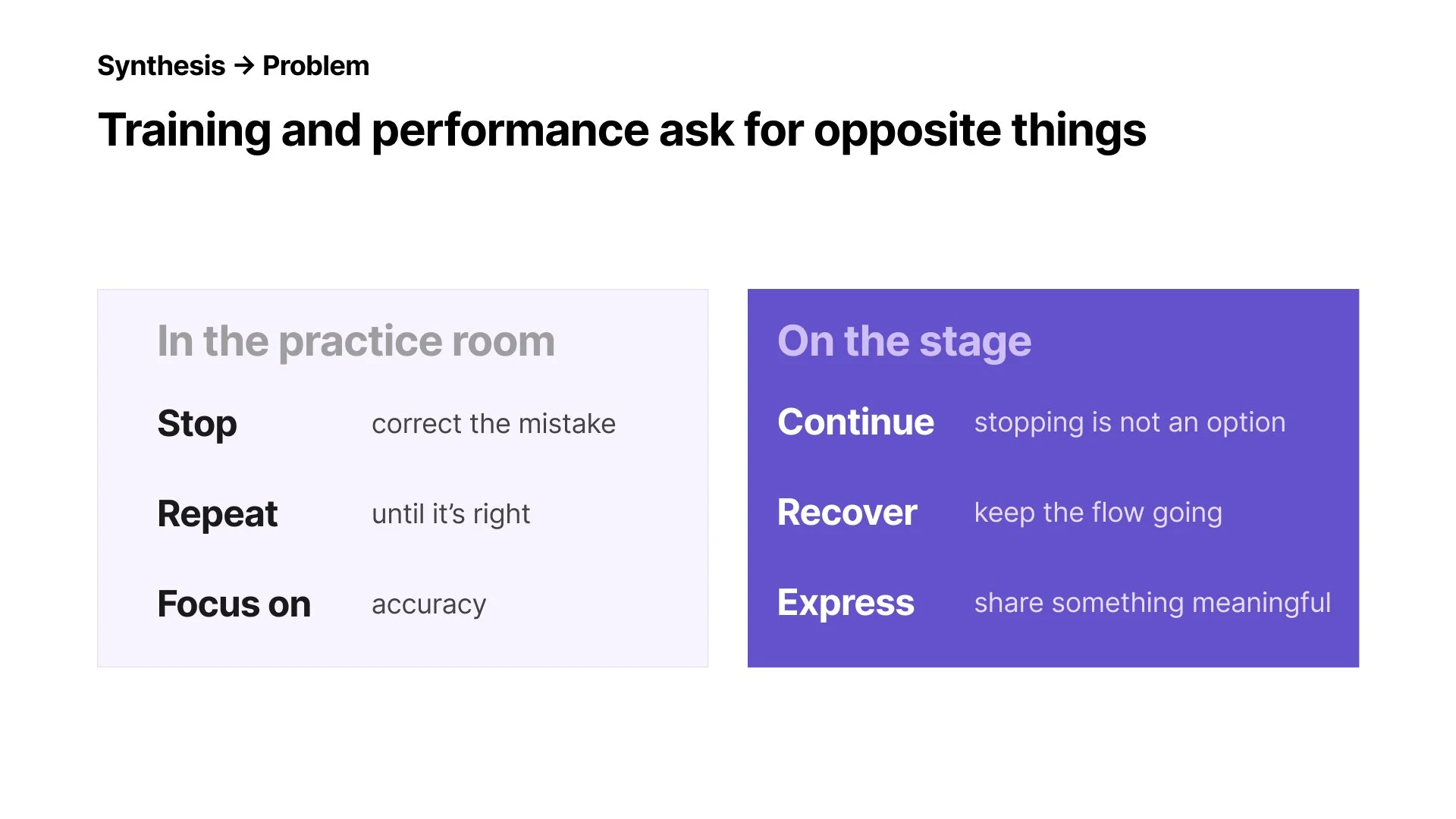This screenshot has width=1456, height=819.
Task: Select the bold word Repeat
Action: (218, 514)
